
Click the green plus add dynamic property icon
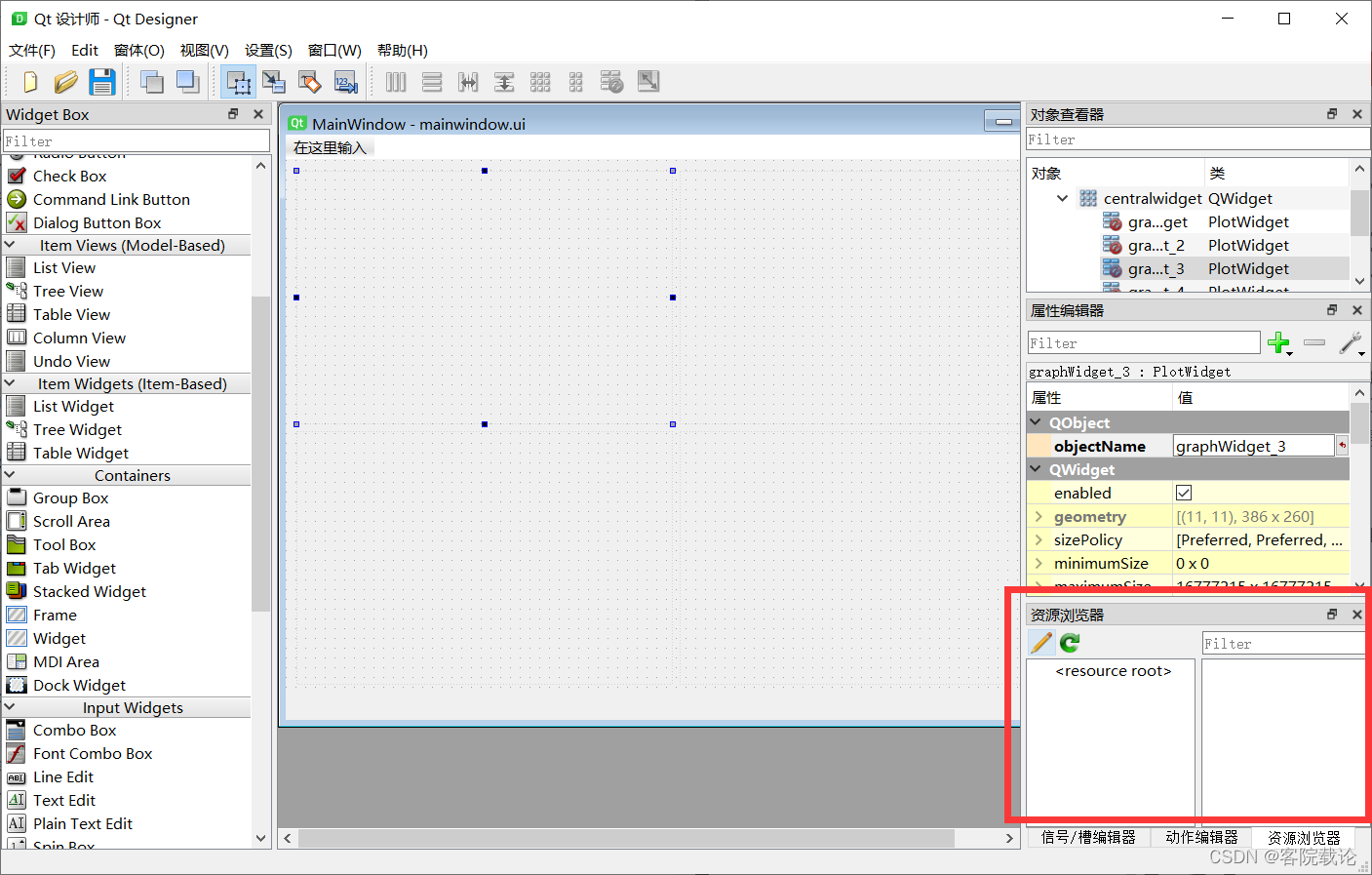coord(1278,343)
